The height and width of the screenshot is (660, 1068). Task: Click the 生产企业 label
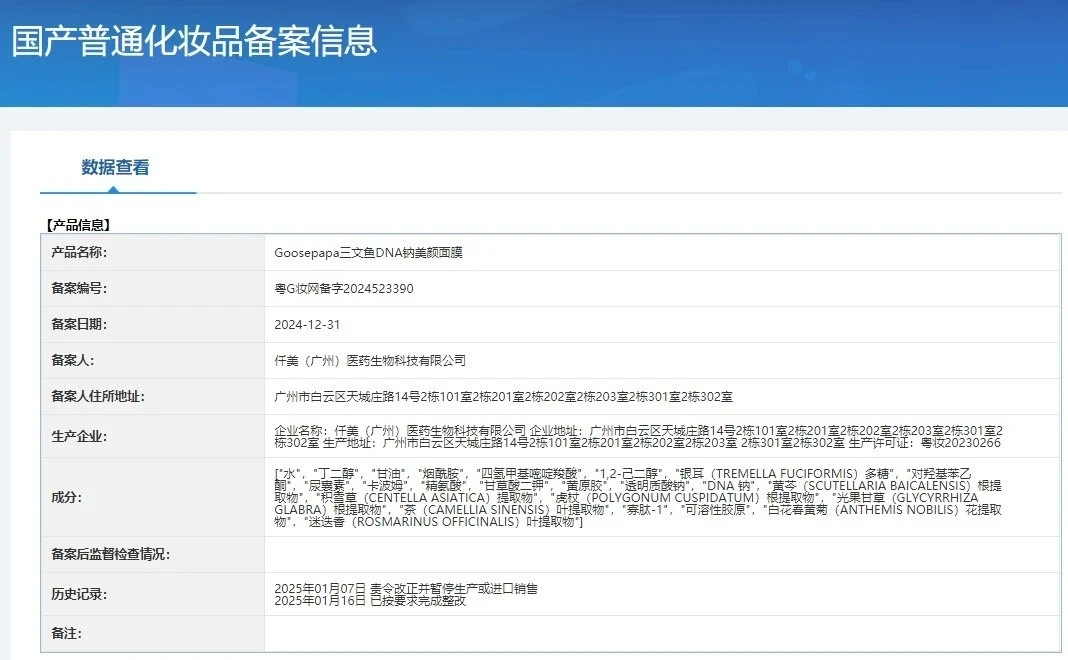[79, 437]
